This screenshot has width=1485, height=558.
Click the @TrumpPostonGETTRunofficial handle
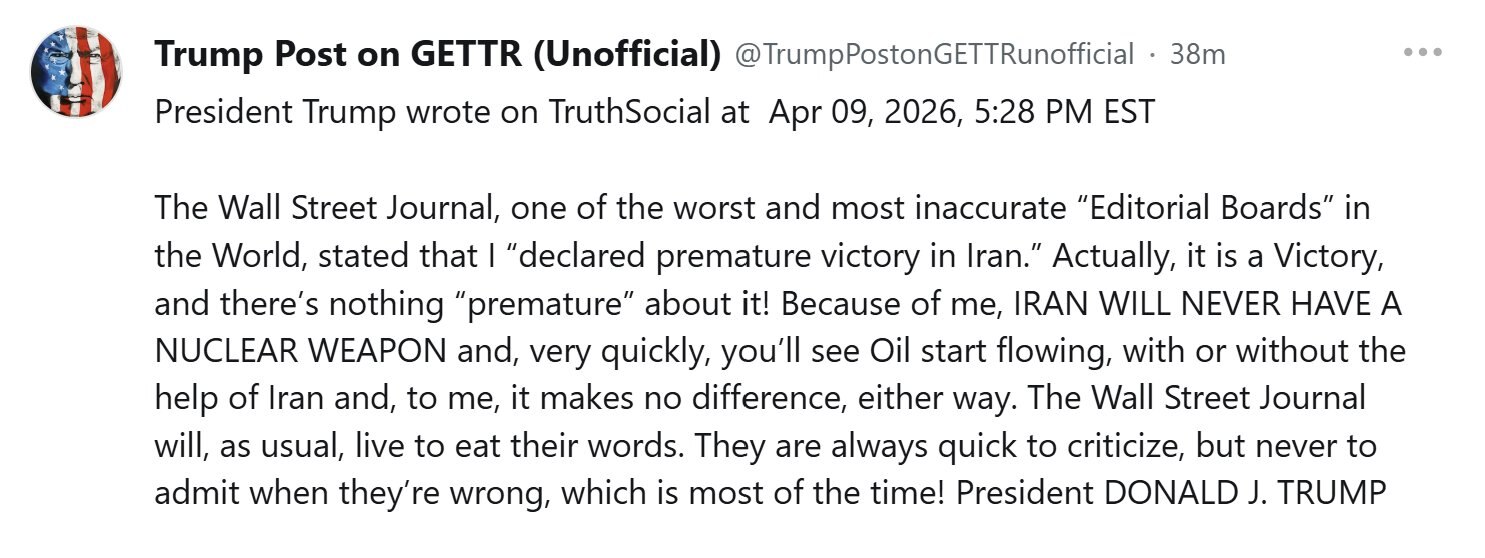click(935, 54)
